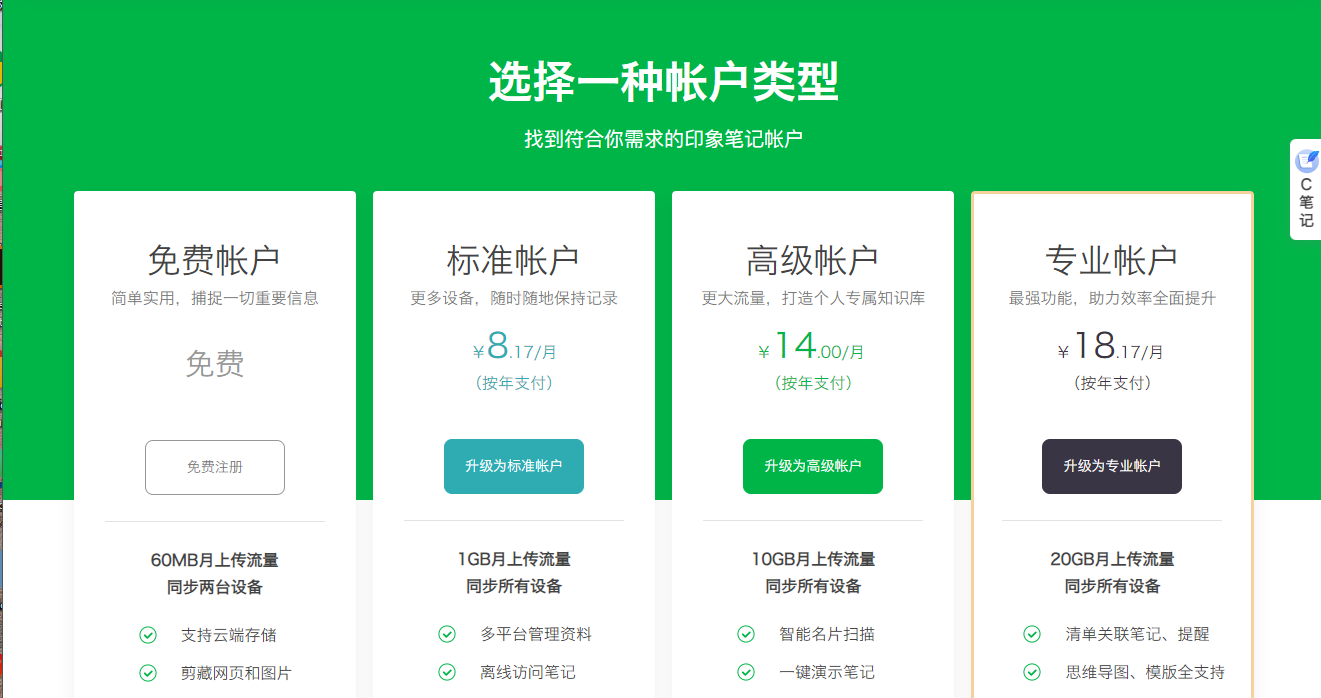The width and height of the screenshot is (1321, 698).
Task: Click checkmark icon beside 支持云端存储
Action: pyautogui.click(x=148, y=635)
